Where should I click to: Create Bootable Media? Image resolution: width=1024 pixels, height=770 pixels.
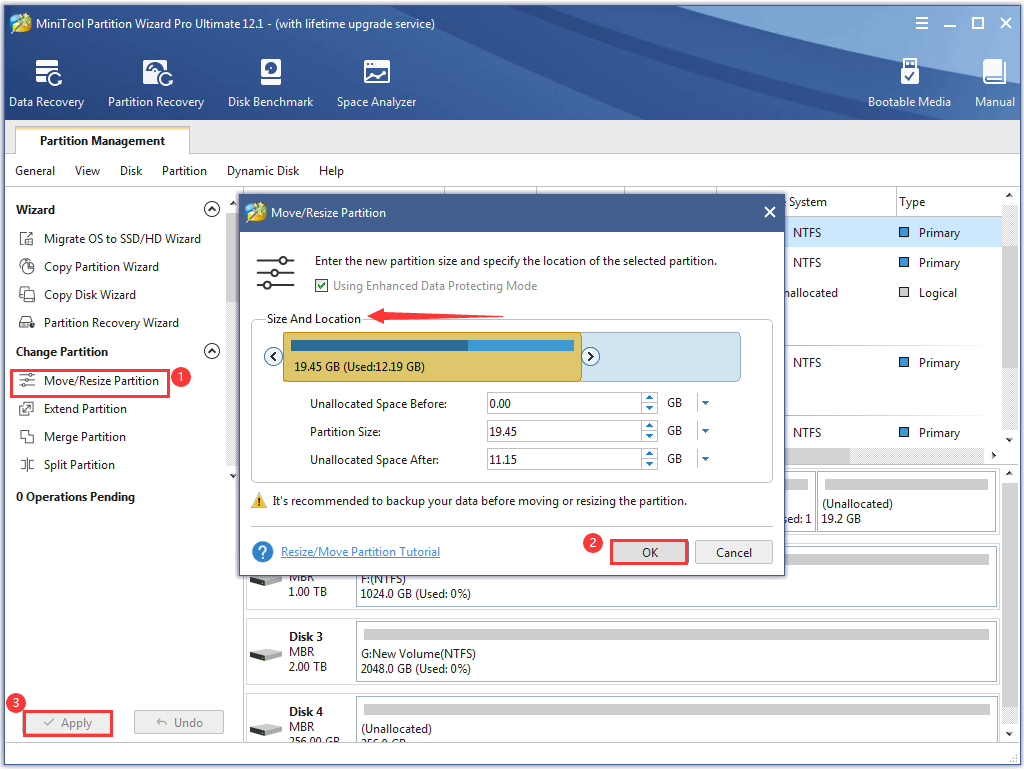point(909,84)
